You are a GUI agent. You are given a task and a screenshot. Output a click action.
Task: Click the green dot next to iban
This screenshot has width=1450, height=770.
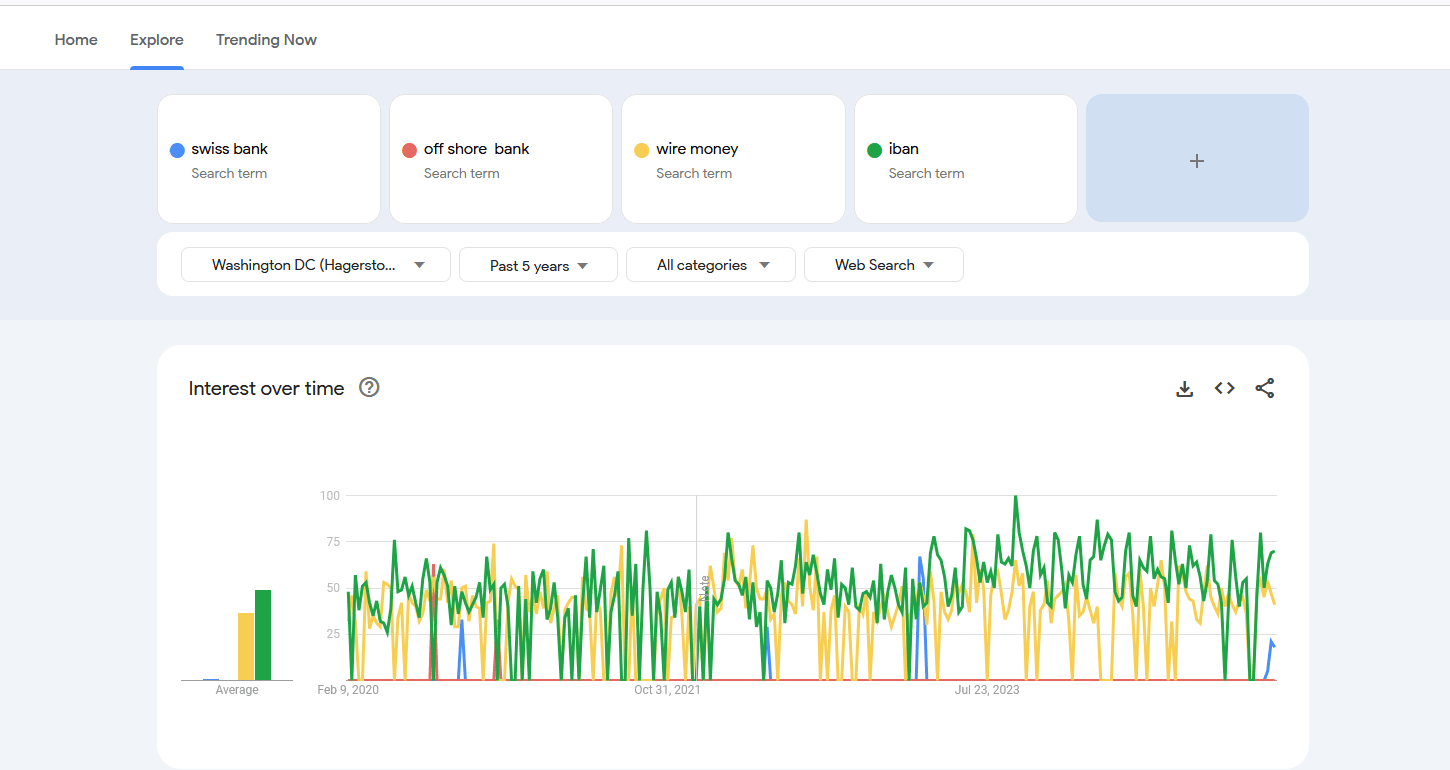(874, 150)
